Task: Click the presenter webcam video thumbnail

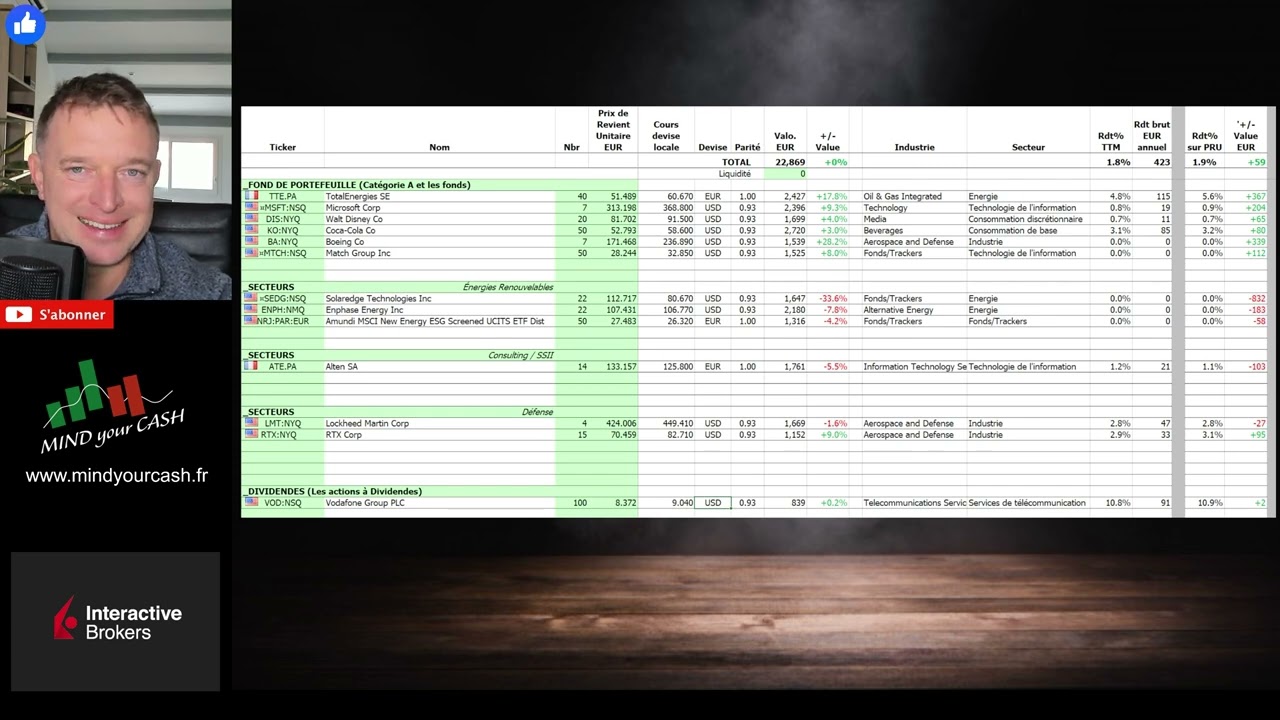Action: pos(116,150)
